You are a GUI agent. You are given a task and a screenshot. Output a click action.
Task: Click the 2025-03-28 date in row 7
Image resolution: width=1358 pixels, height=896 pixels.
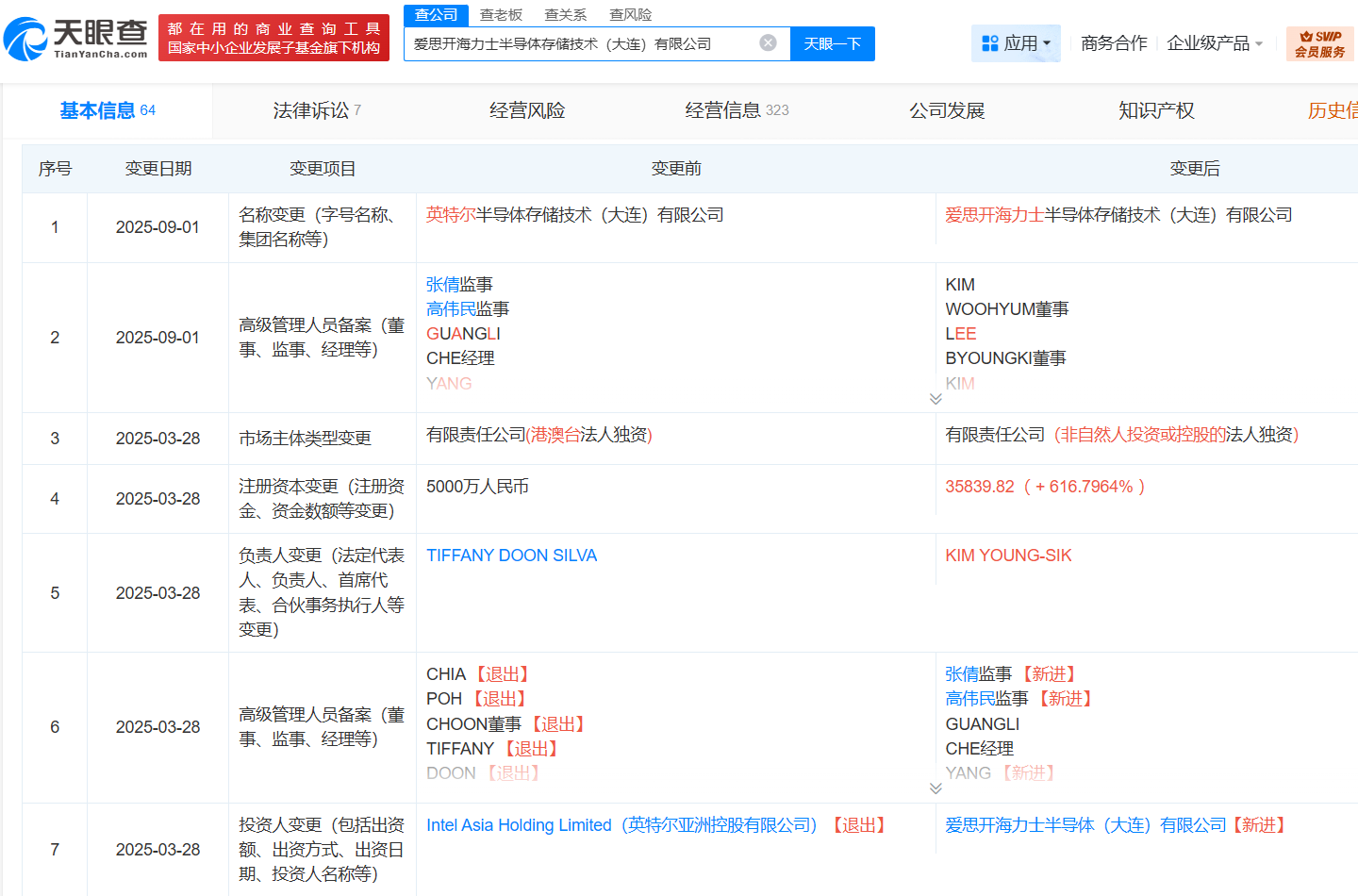click(x=157, y=850)
